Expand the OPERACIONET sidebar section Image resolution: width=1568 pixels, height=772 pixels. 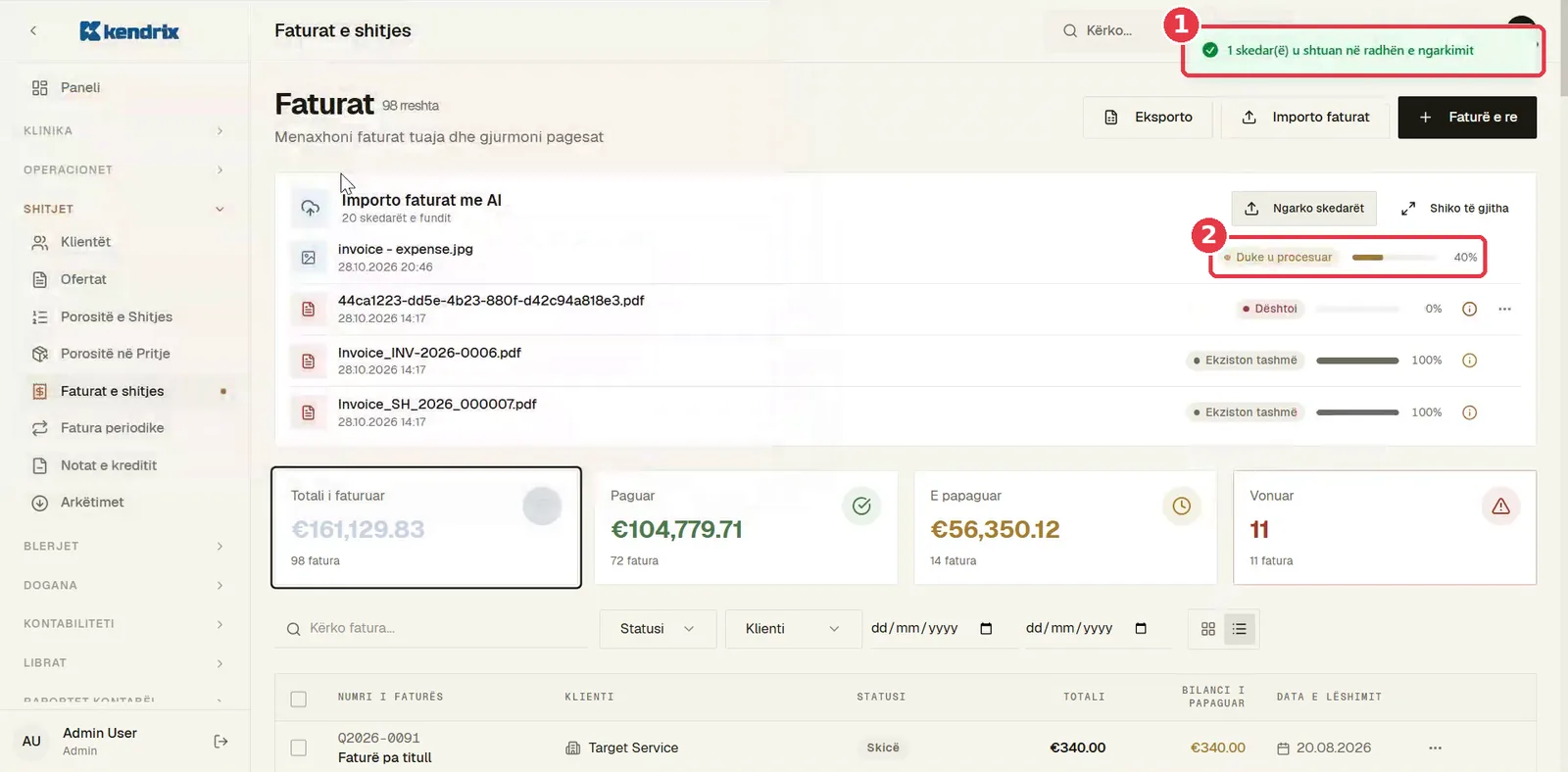pos(124,169)
